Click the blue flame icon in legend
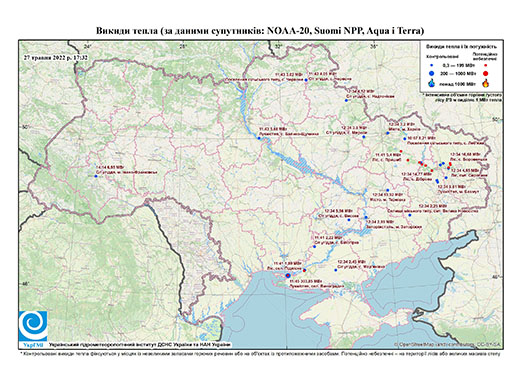Image resolution: width=520 pixels, height=368 pixels. 432,83
